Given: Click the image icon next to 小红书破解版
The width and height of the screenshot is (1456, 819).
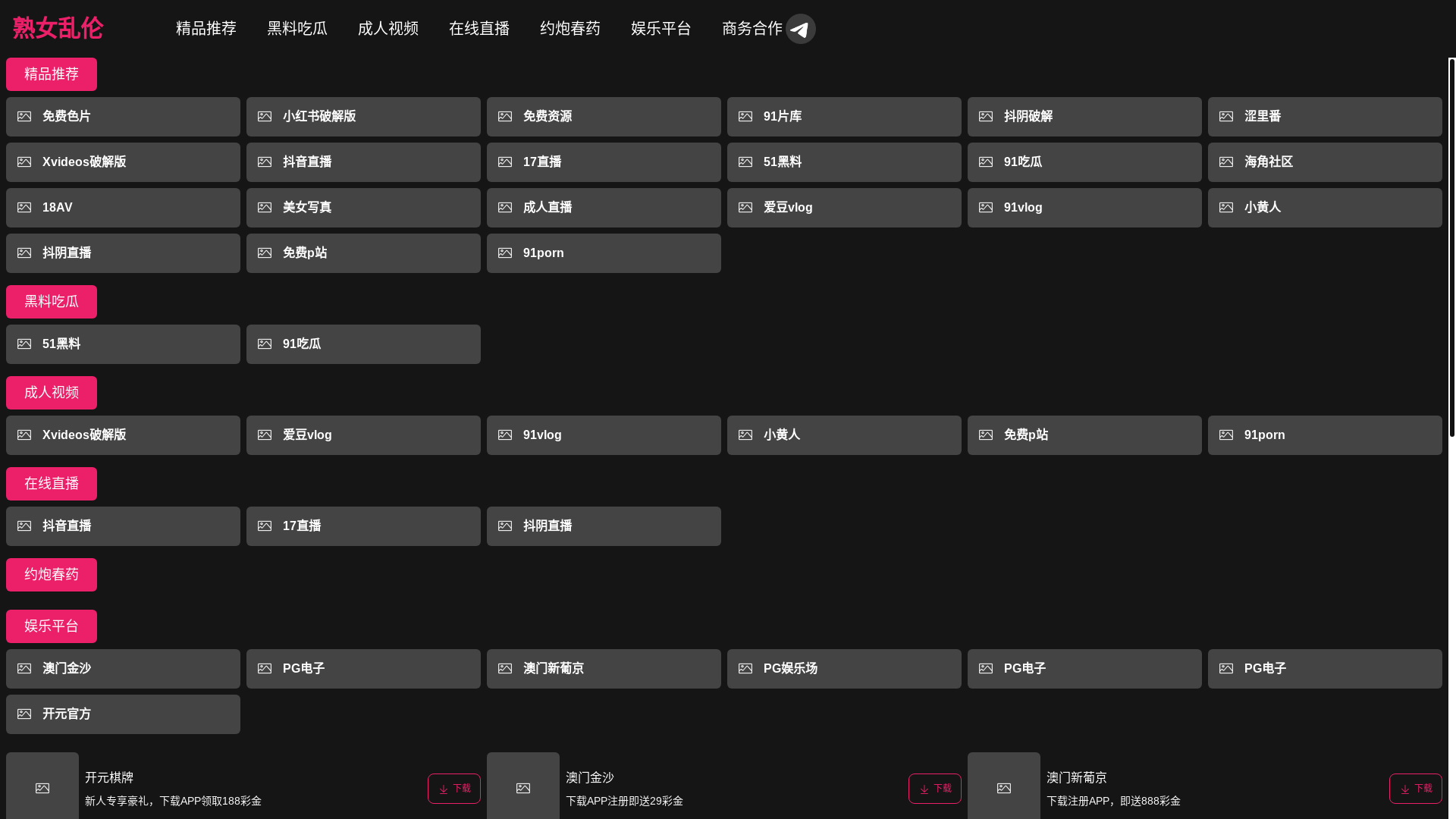Looking at the screenshot, I should tap(265, 116).
